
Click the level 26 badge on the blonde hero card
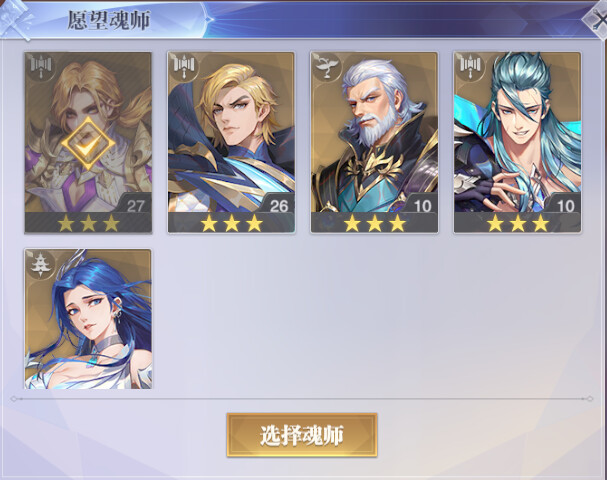pos(279,205)
